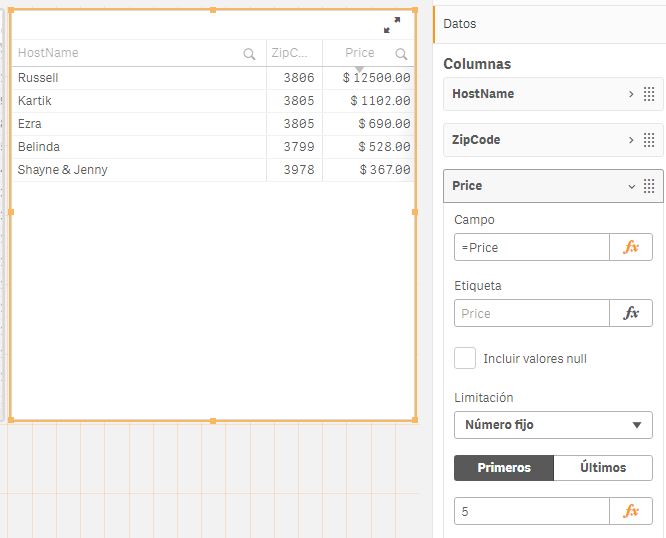Click price $ 1102.00 cell

point(368,101)
